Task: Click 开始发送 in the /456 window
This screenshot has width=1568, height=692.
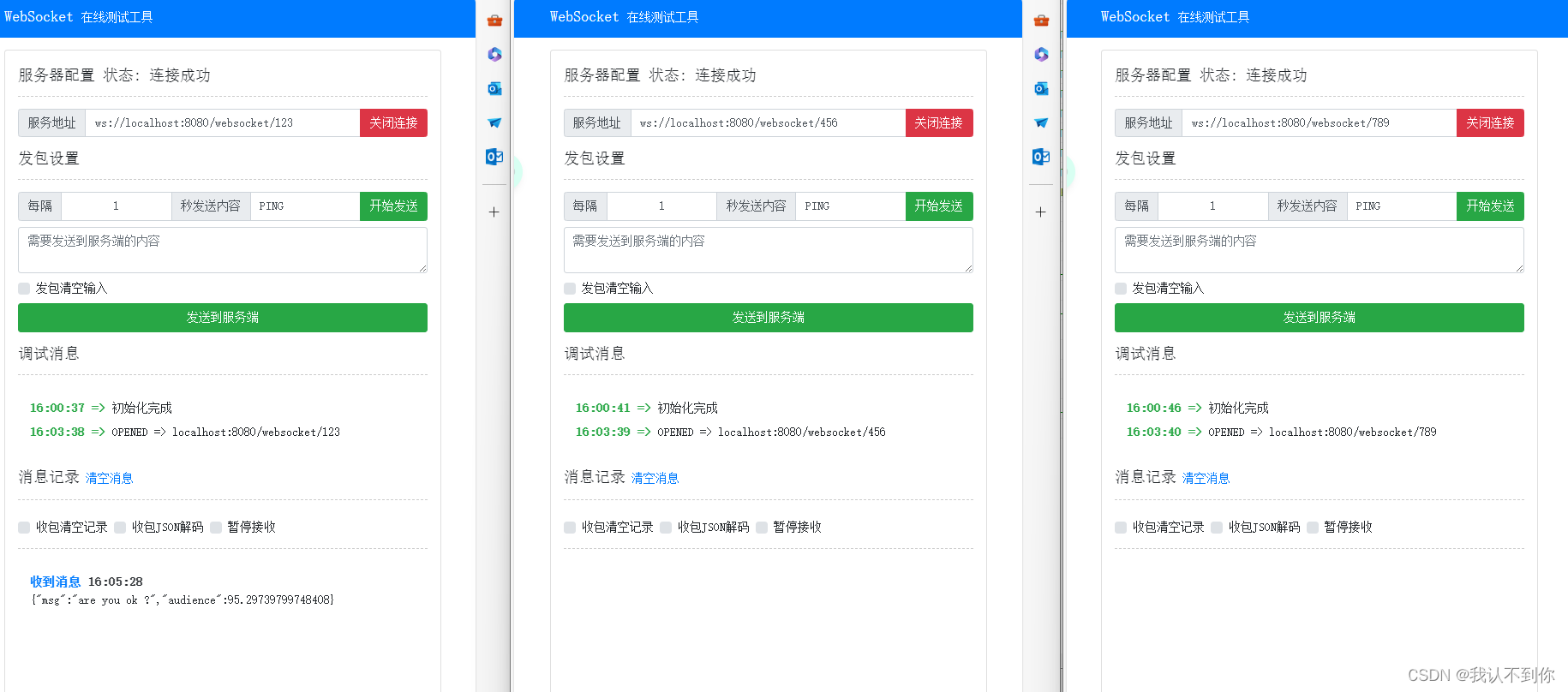Action: (939, 206)
